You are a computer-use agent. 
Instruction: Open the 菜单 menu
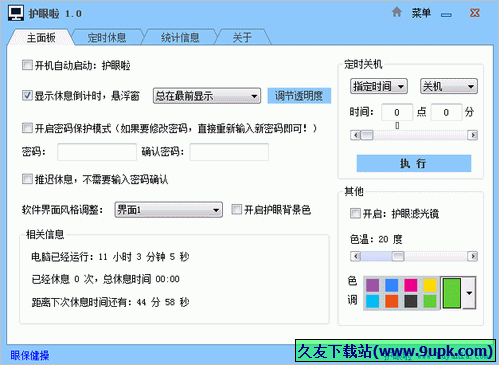tap(421, 13)
